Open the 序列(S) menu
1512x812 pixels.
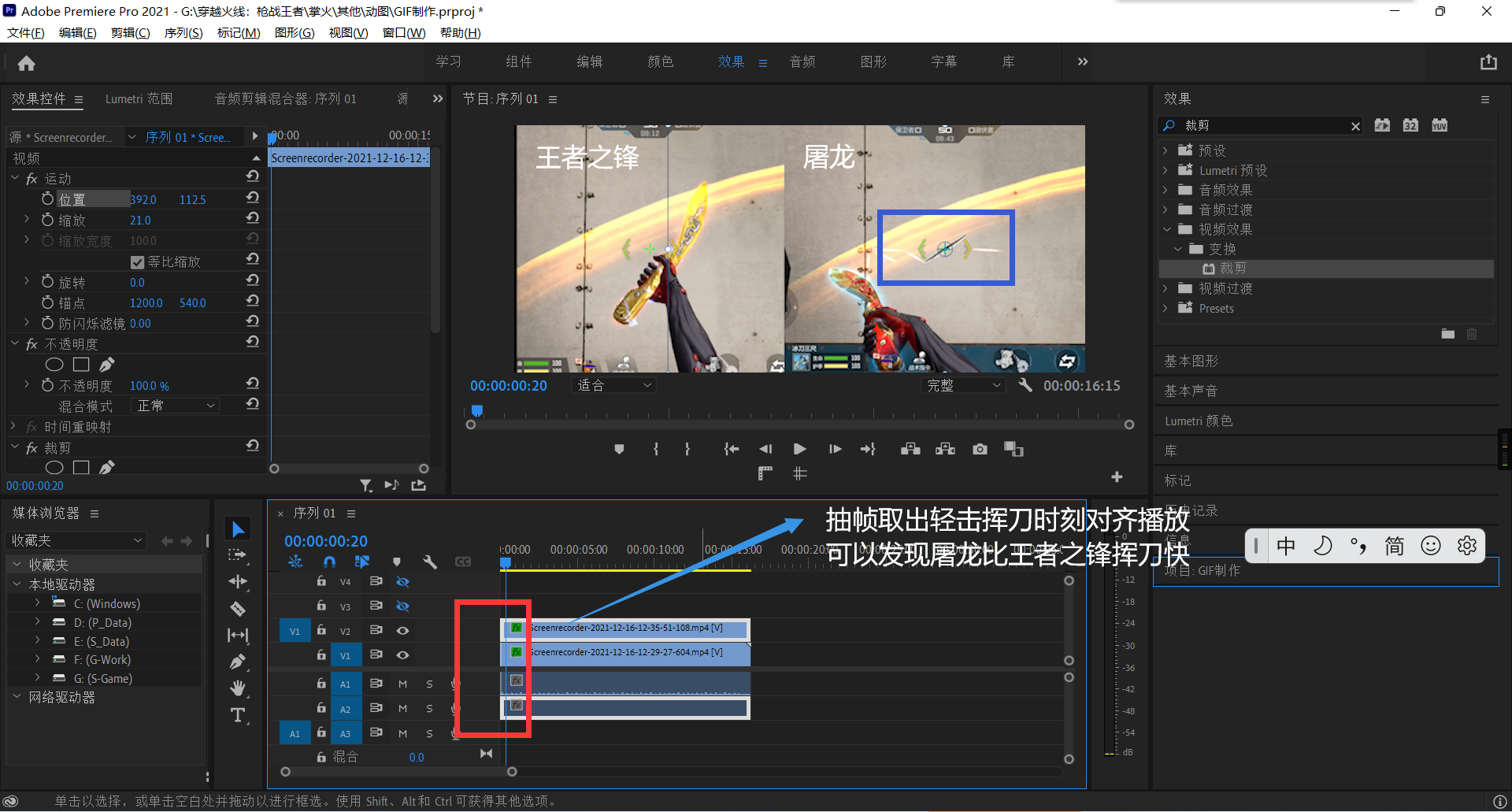[x=183, y=32]
